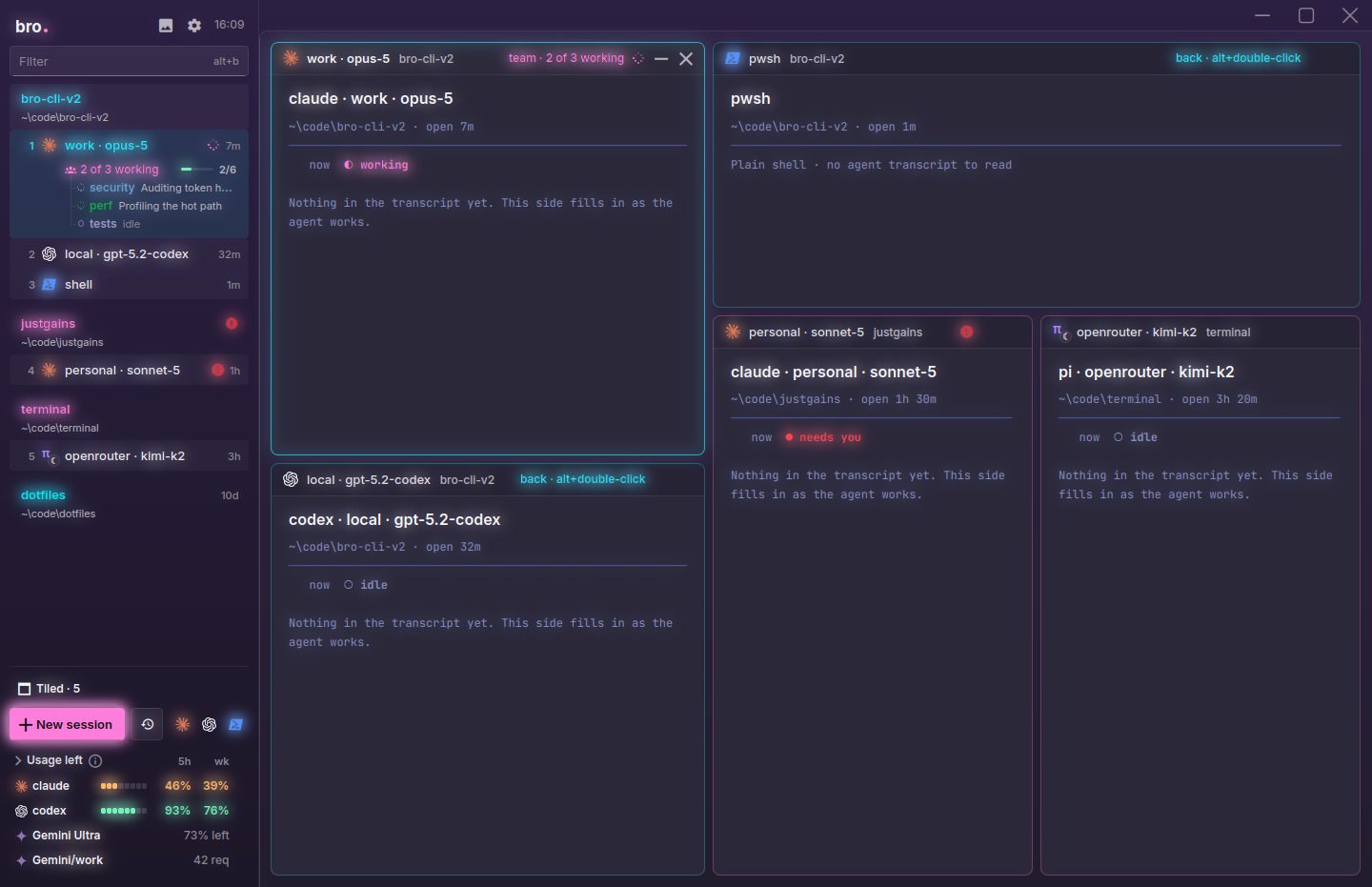Toggle the Tiled · 5 layout mode
Viewport: 1372px width, 887px height.
pyautogui.click(x=49, y=689)
